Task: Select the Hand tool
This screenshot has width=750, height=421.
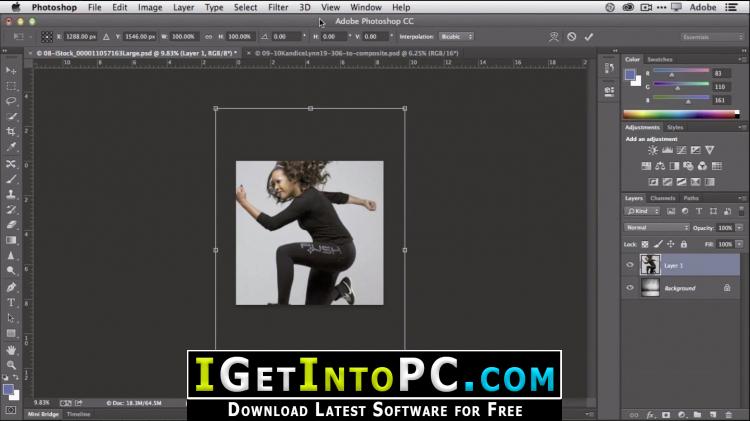Action: click(11, 350)
